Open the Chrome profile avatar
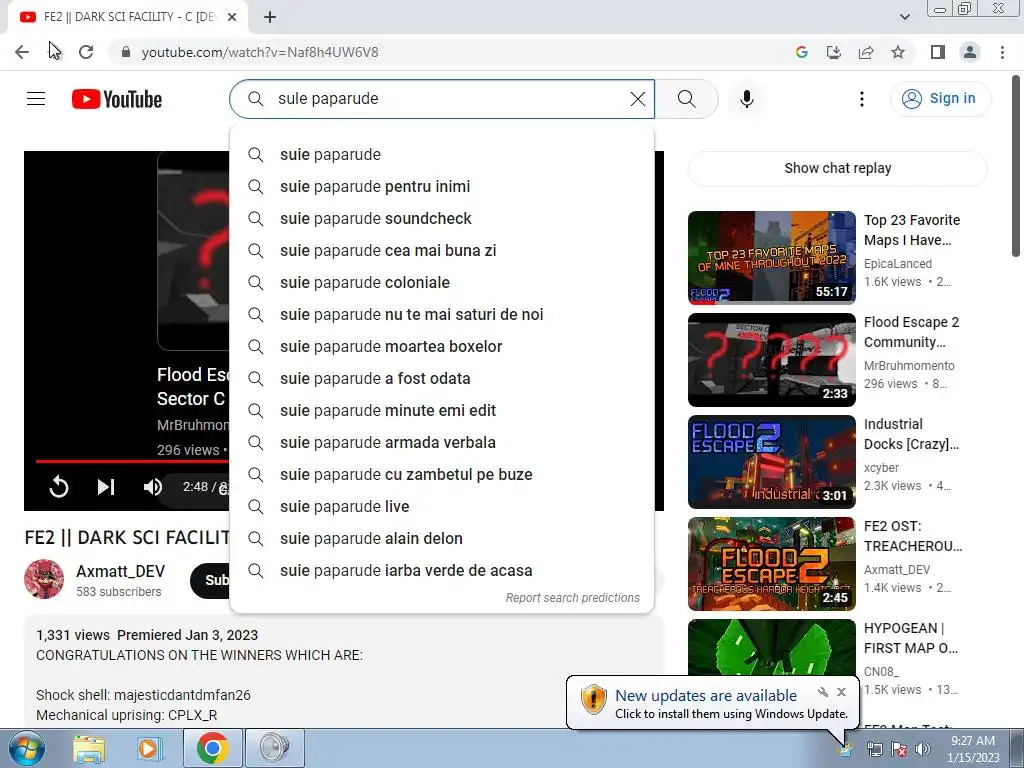1024x768 pixels. click(970, 52)
